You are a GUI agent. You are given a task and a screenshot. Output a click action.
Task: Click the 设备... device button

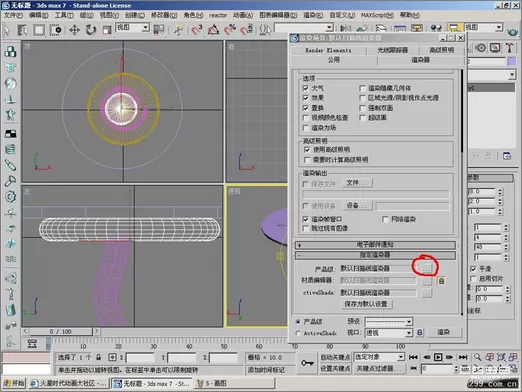[x=357, y=206]
